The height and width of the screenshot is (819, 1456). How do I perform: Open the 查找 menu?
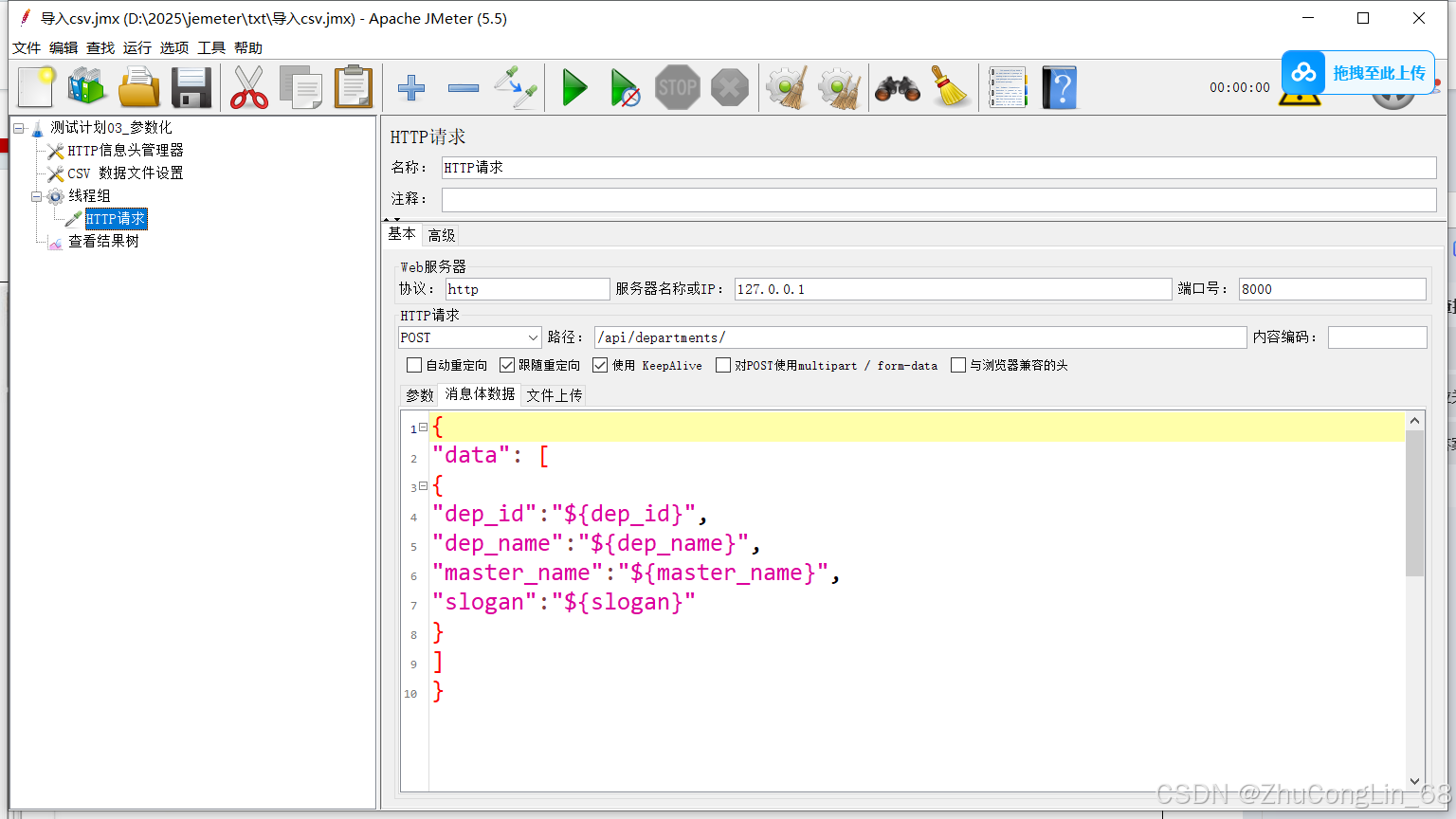tap(100, 48)
